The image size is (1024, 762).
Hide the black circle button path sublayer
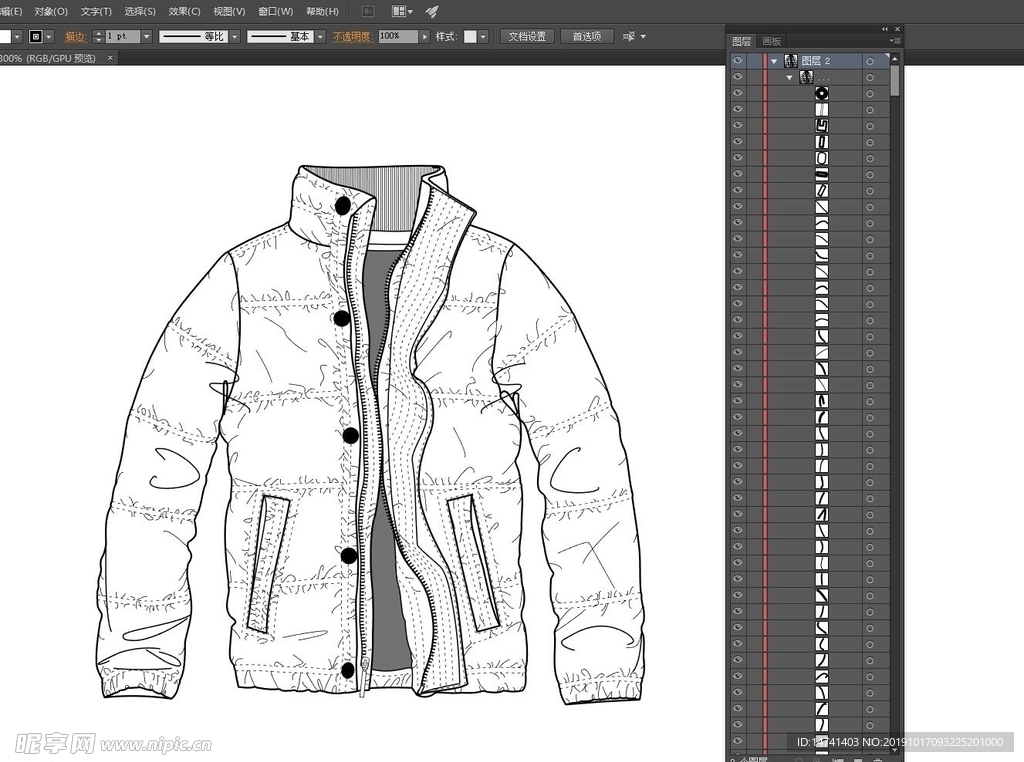pos(738,93)
